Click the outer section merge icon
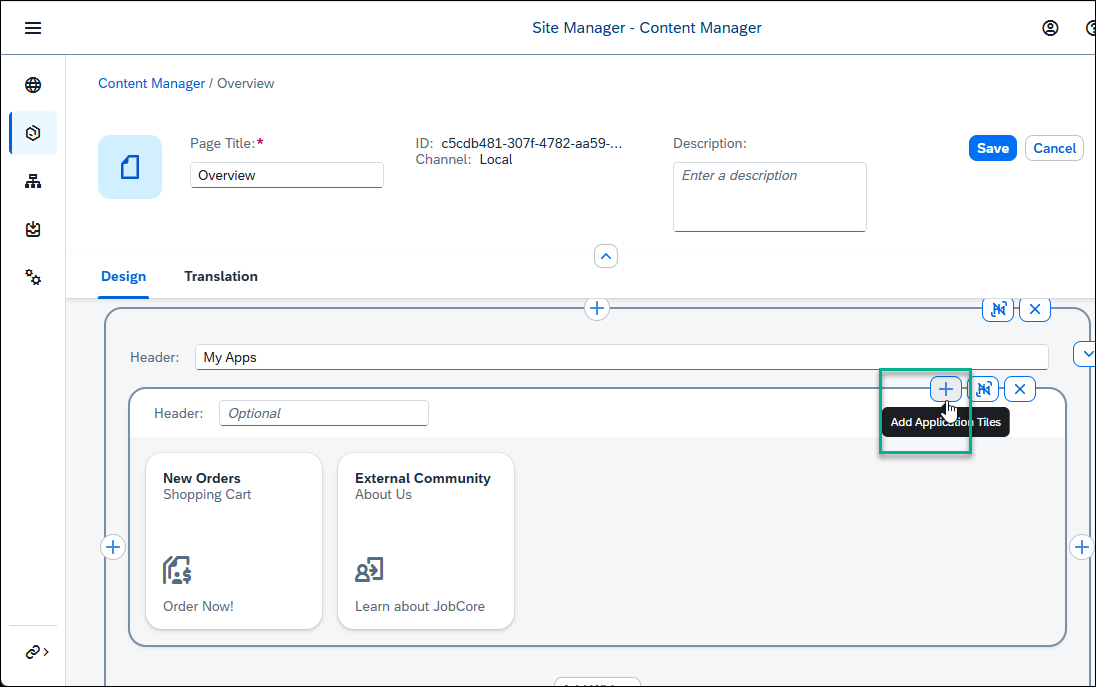Viewport: 1096px width, 687px height. click(998, 309)
